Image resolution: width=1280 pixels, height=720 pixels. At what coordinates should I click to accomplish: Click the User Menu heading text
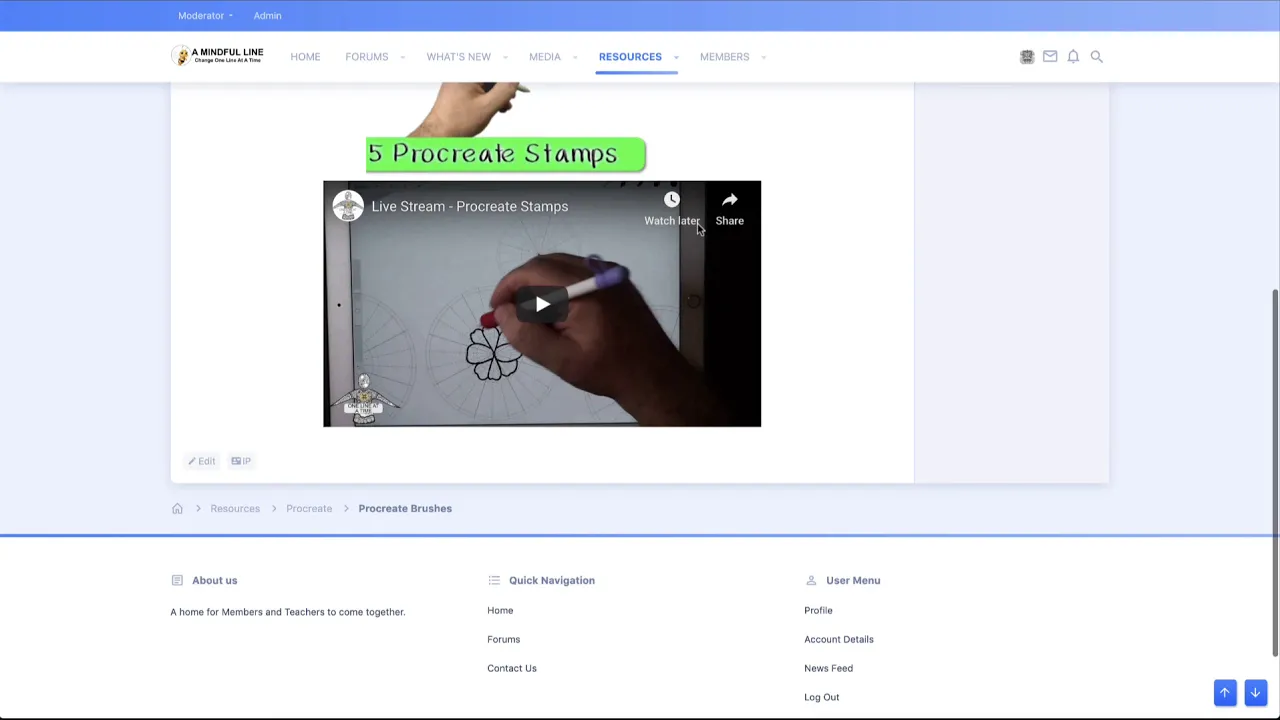[x=853, y=580]
